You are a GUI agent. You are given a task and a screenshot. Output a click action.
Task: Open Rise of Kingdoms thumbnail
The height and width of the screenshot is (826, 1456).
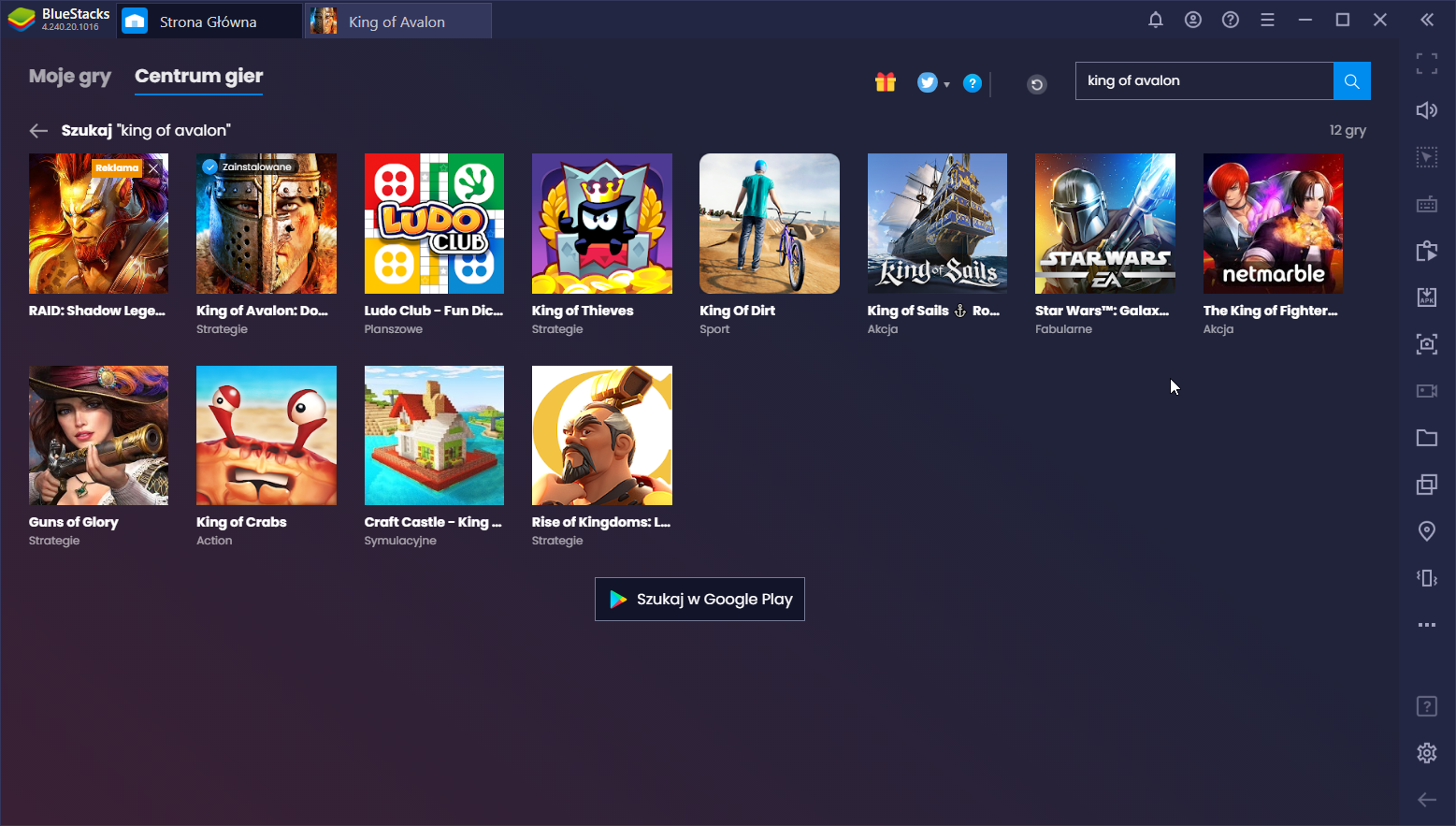pyautogui.click(x=602, y=436)
